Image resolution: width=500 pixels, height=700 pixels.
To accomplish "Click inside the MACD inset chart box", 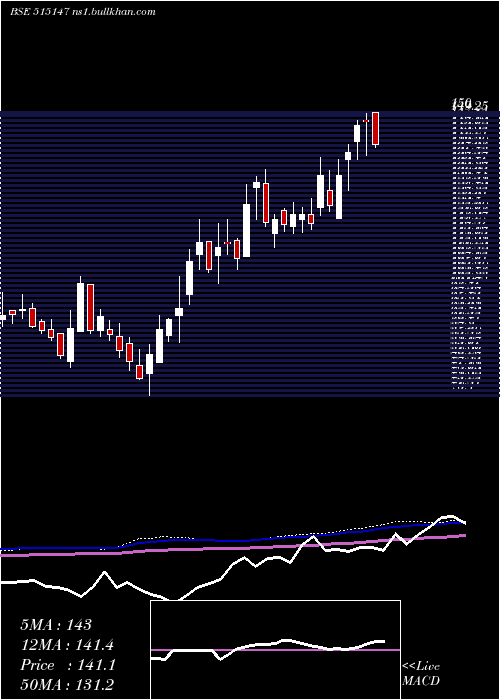I will pos(275,650).
